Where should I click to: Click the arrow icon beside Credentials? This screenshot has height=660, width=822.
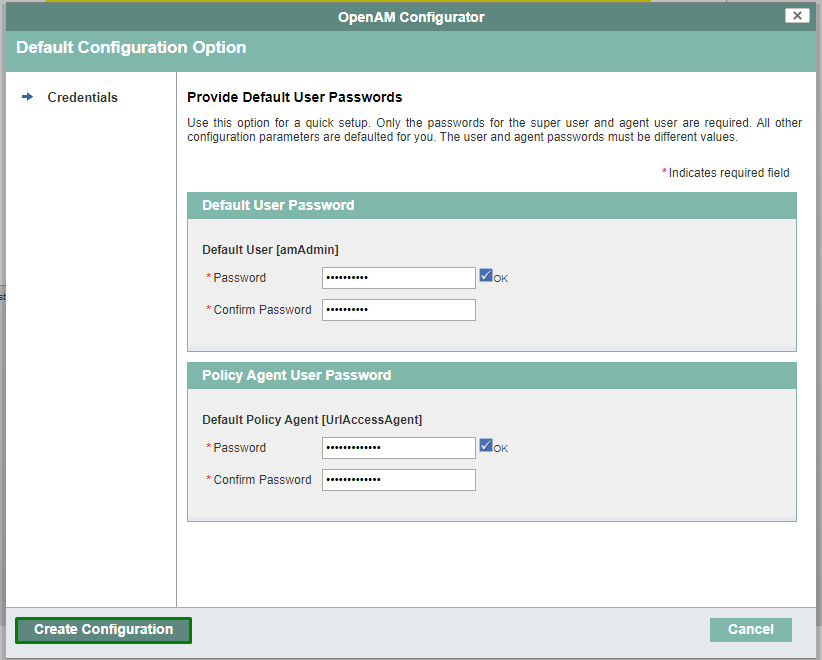click(x=27, y=97)
